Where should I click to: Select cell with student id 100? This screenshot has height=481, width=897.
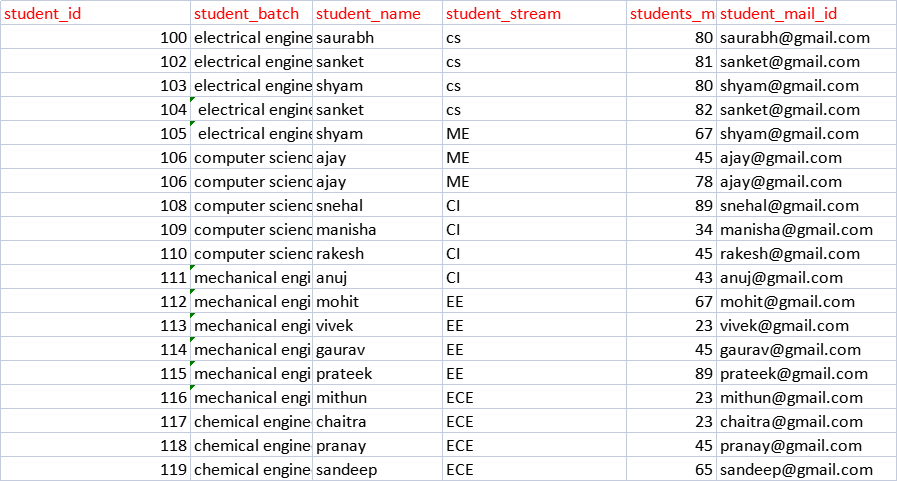tap(95, 37)
